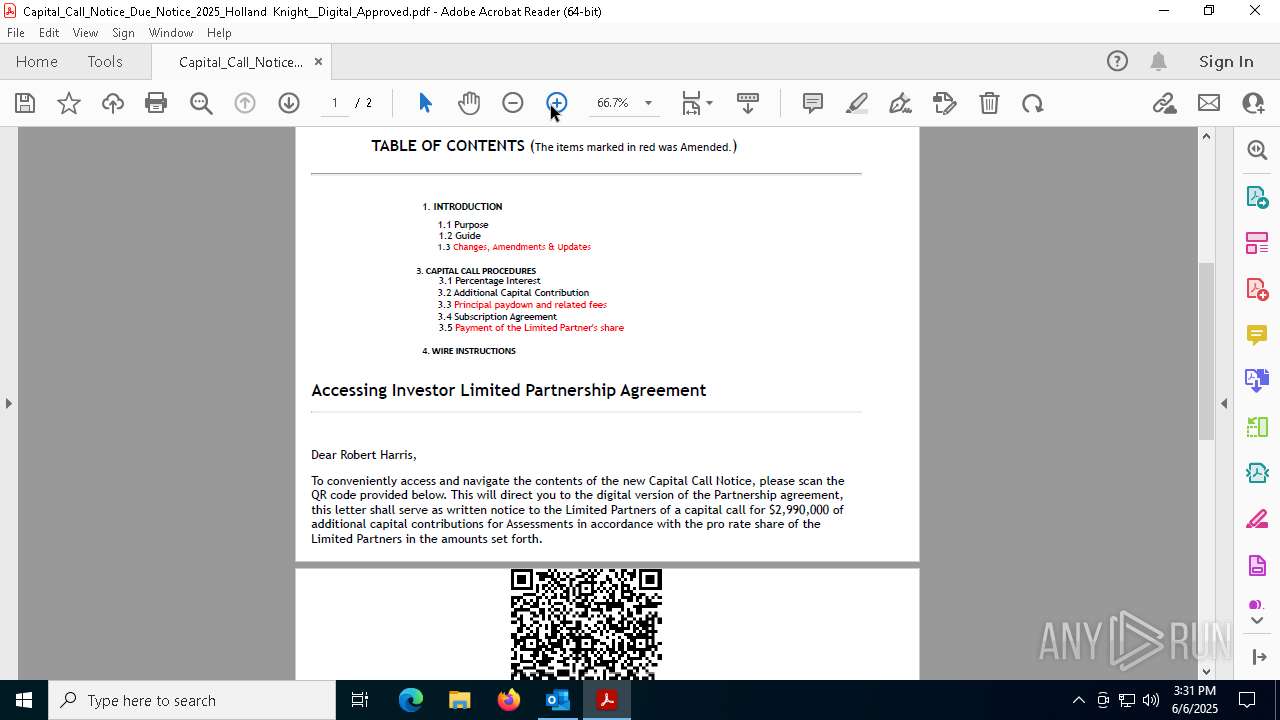Open the pink page layout tool in right pane
1280x720 pixels.
point(1257,243)
